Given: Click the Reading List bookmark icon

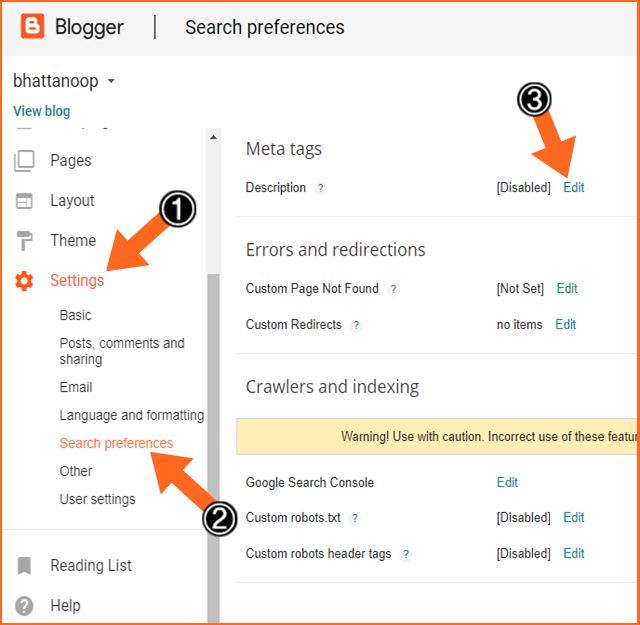Looking at the screenshot, I should coord(25,566).
